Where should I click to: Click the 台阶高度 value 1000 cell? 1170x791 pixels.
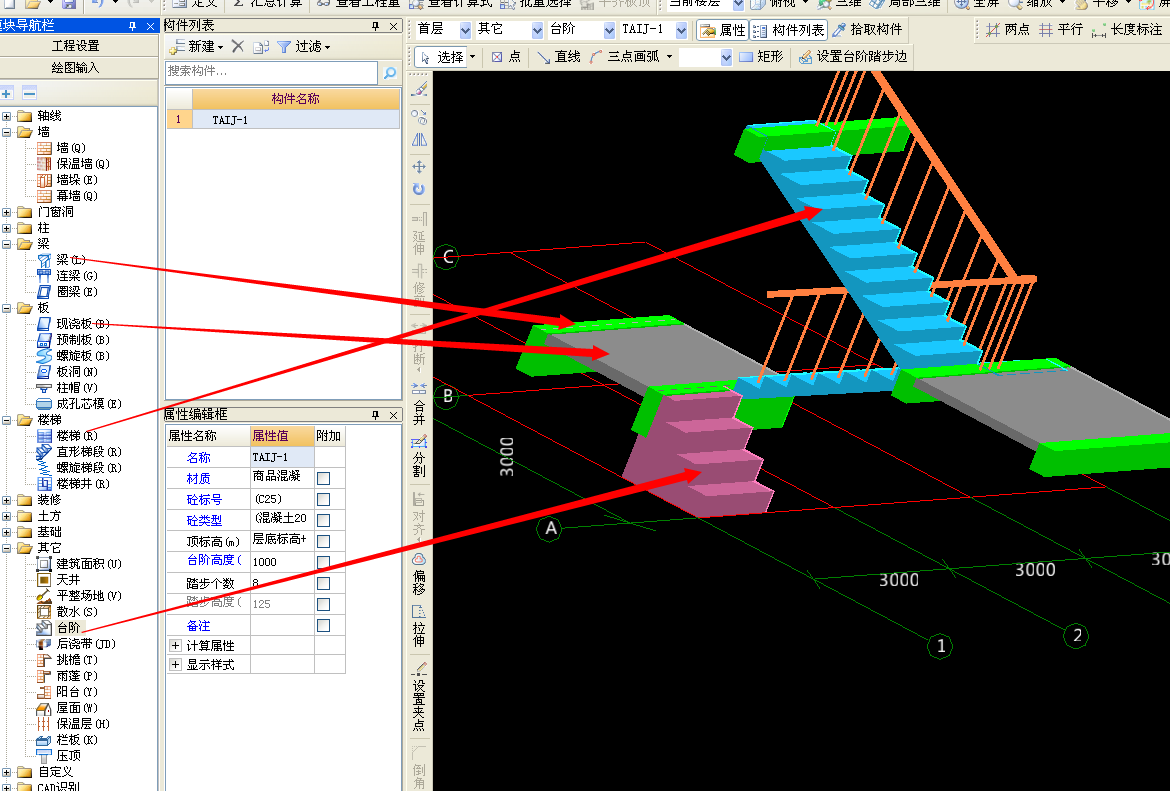(282, 562)
